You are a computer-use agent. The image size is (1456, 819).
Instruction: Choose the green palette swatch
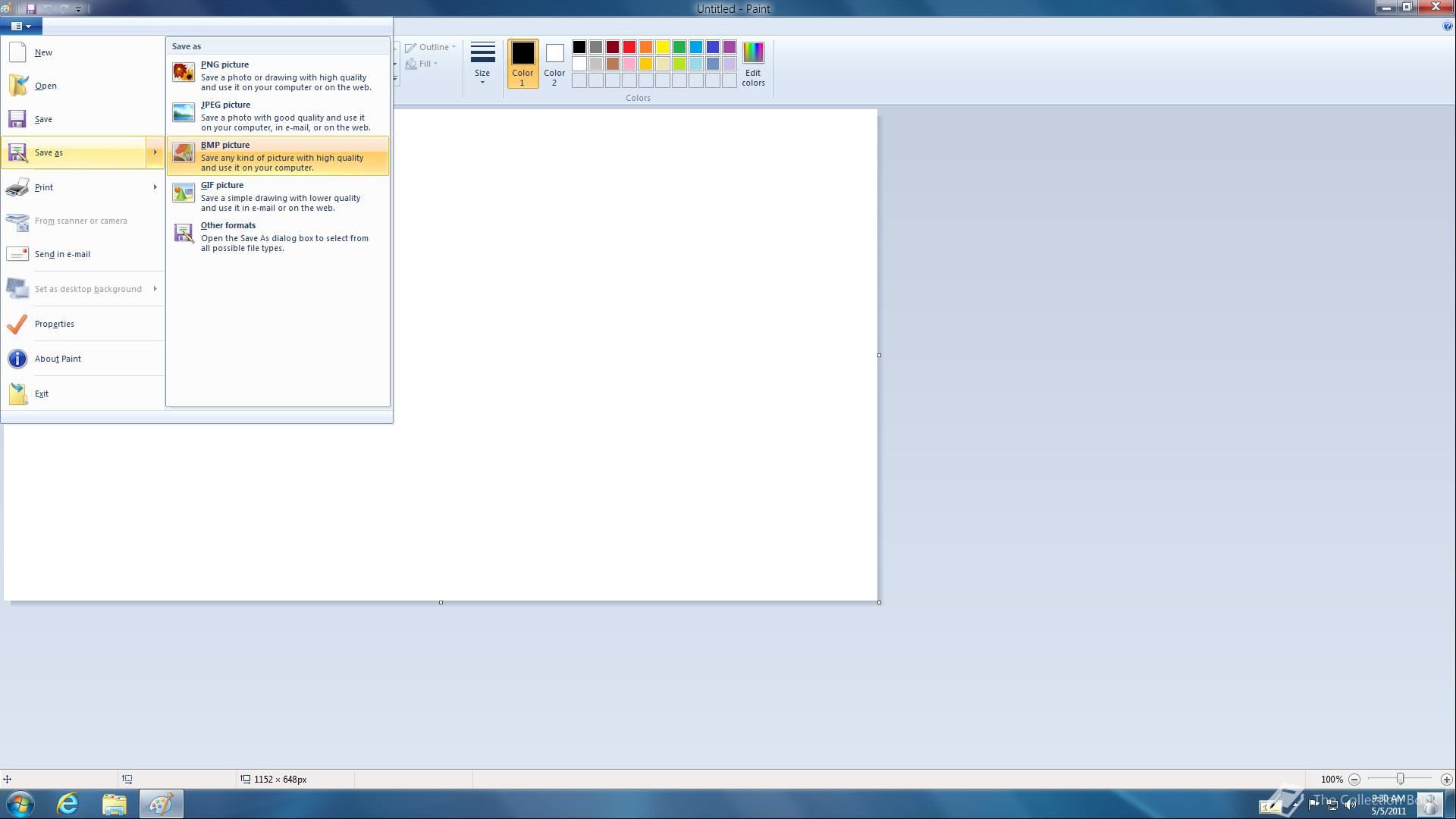coord(679,47)
